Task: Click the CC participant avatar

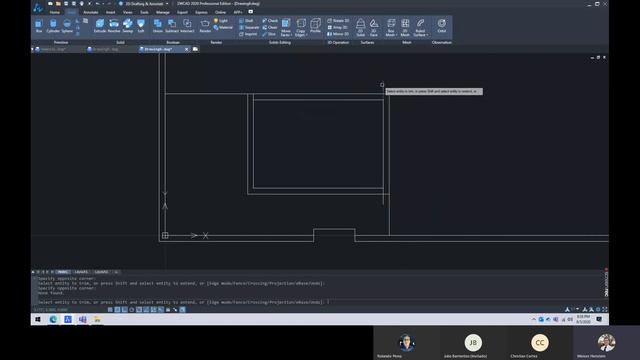Action: click(x=540, y=342)
